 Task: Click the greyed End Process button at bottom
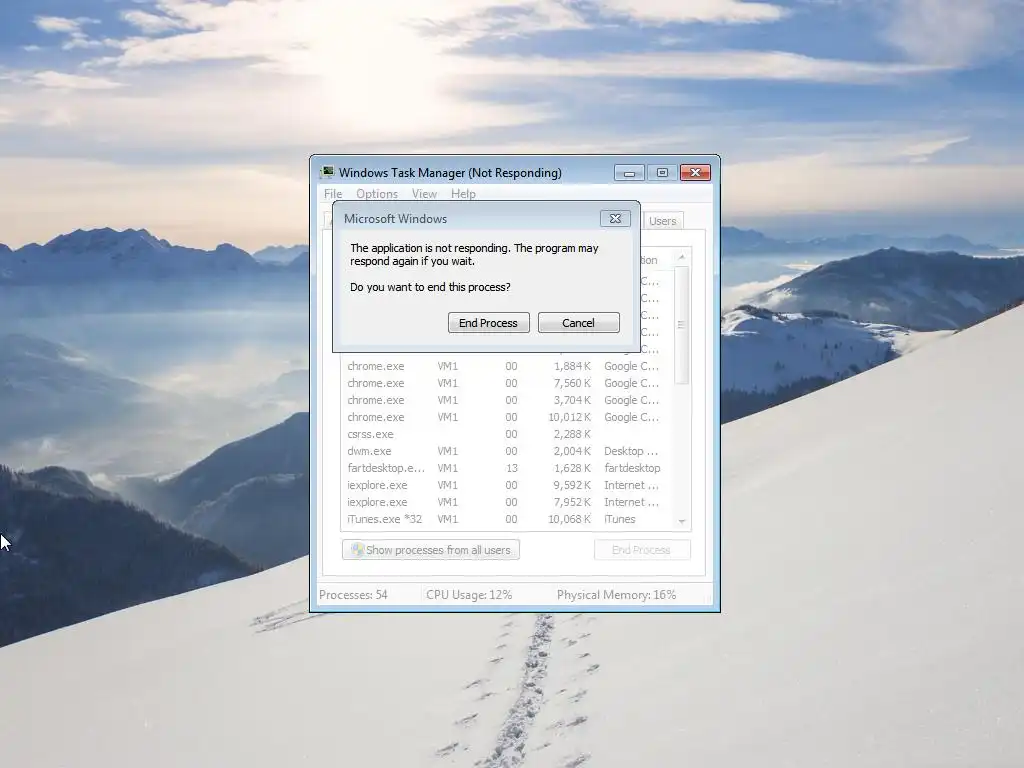click(x=642, y=550)
